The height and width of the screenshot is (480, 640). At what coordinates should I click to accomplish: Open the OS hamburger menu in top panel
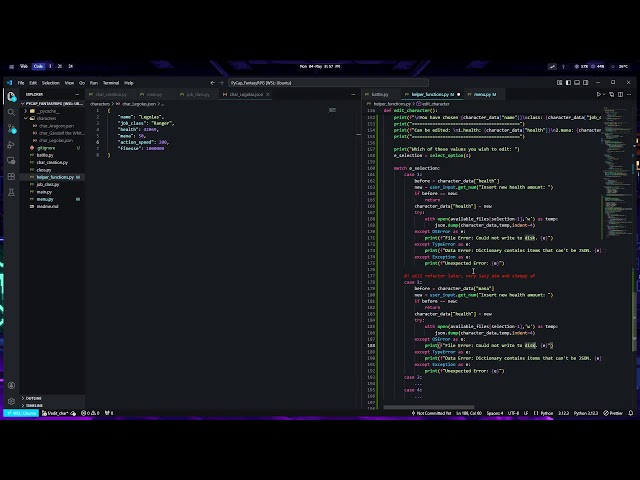point(11,67)
